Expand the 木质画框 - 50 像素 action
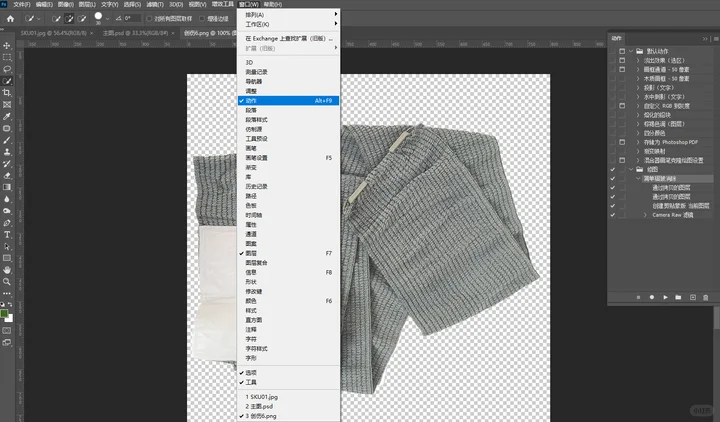Viewport: 720px width, 422px height. point(638,79)
